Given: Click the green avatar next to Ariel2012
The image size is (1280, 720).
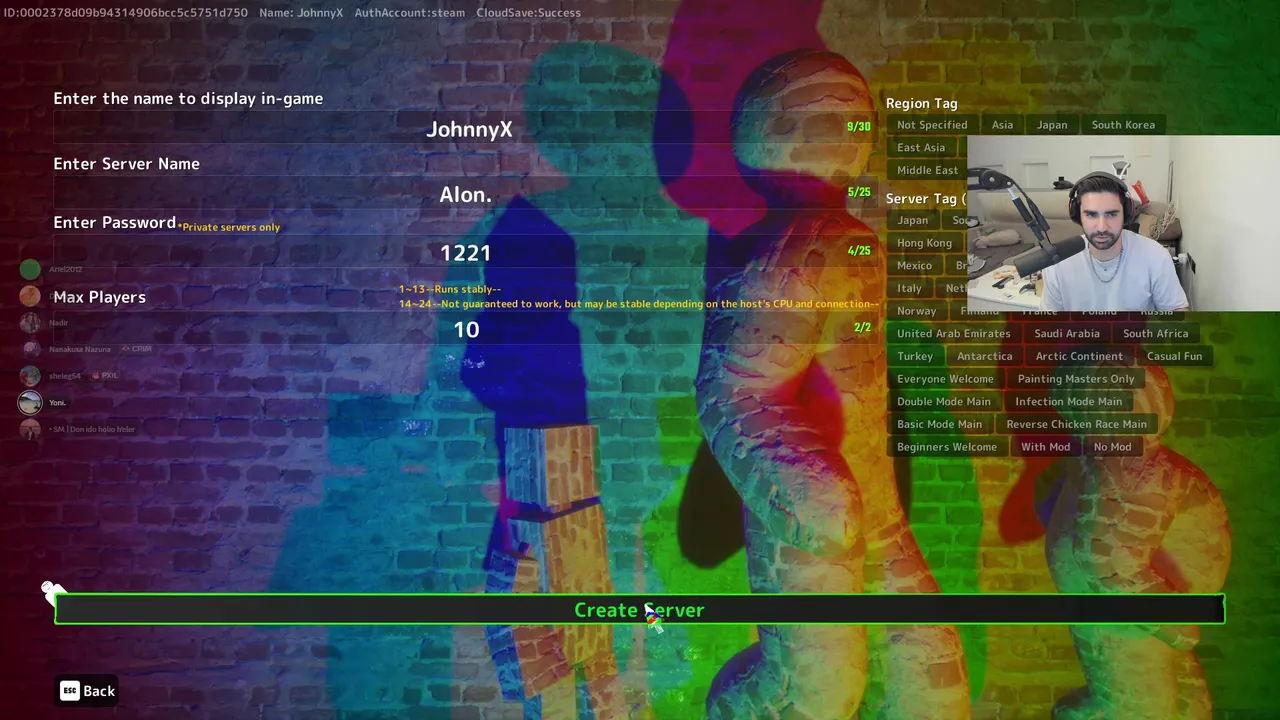Looking at the screenshot, I should [x=30, y=269].
